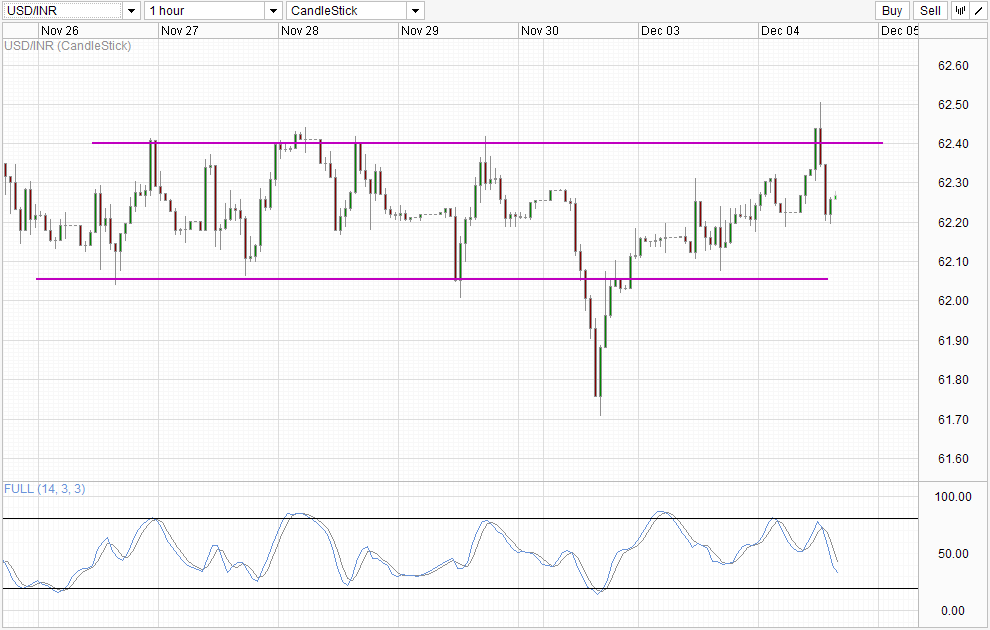Click the Dec 04 date label
The height and width of the screenshot is (630, 990).
[x=780, y=30]
